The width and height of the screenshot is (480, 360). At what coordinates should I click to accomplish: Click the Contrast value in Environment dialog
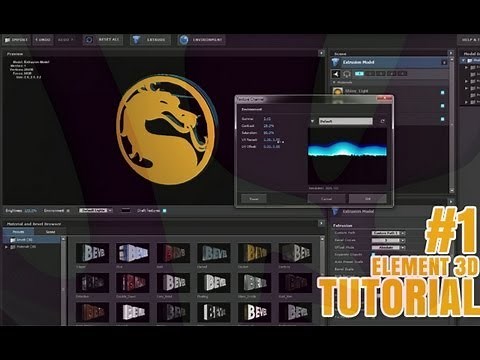click(x=269, y=126)
